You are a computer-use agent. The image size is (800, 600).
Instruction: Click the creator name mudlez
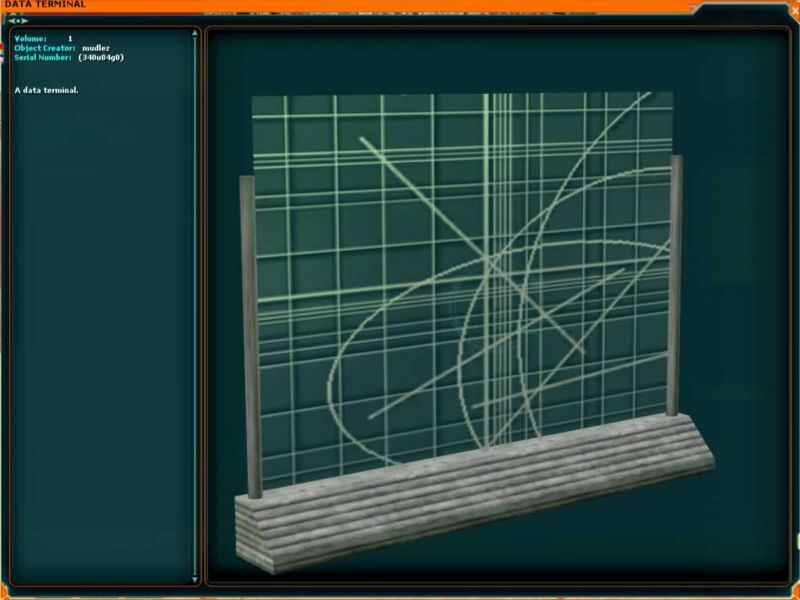tap(96, 48)
